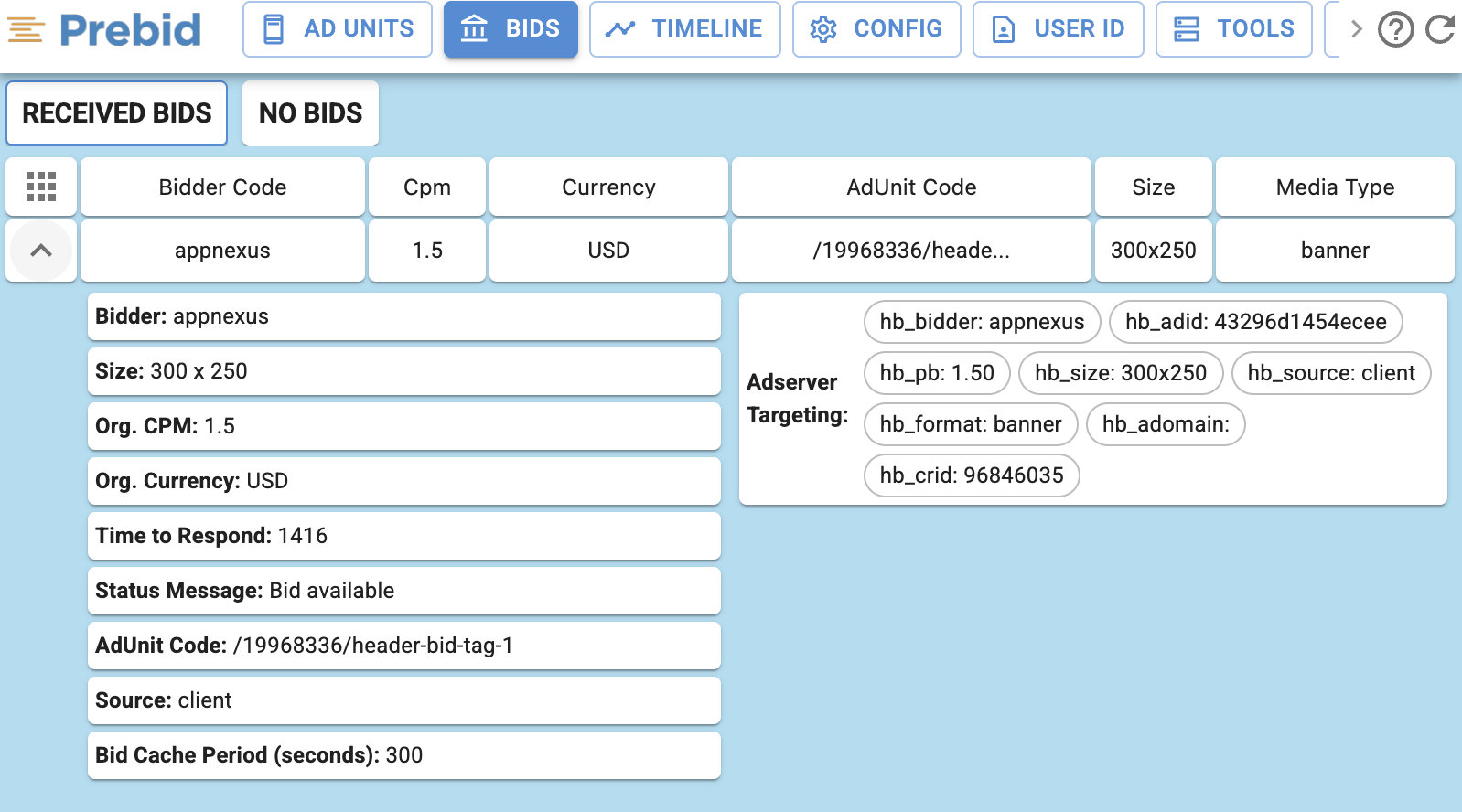Click the right arrow to show more tabs

[1356, 29]
